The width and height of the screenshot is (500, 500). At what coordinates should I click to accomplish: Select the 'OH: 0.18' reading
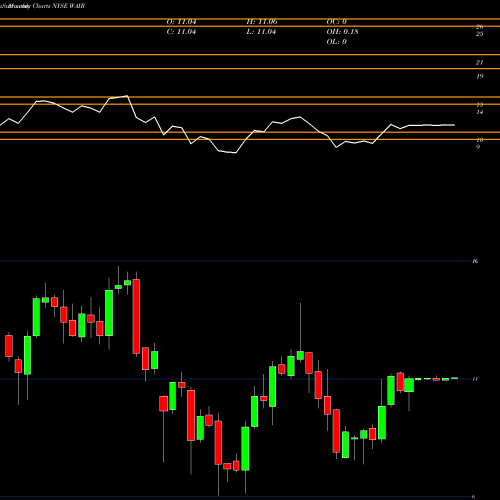[x=342, y=32]
